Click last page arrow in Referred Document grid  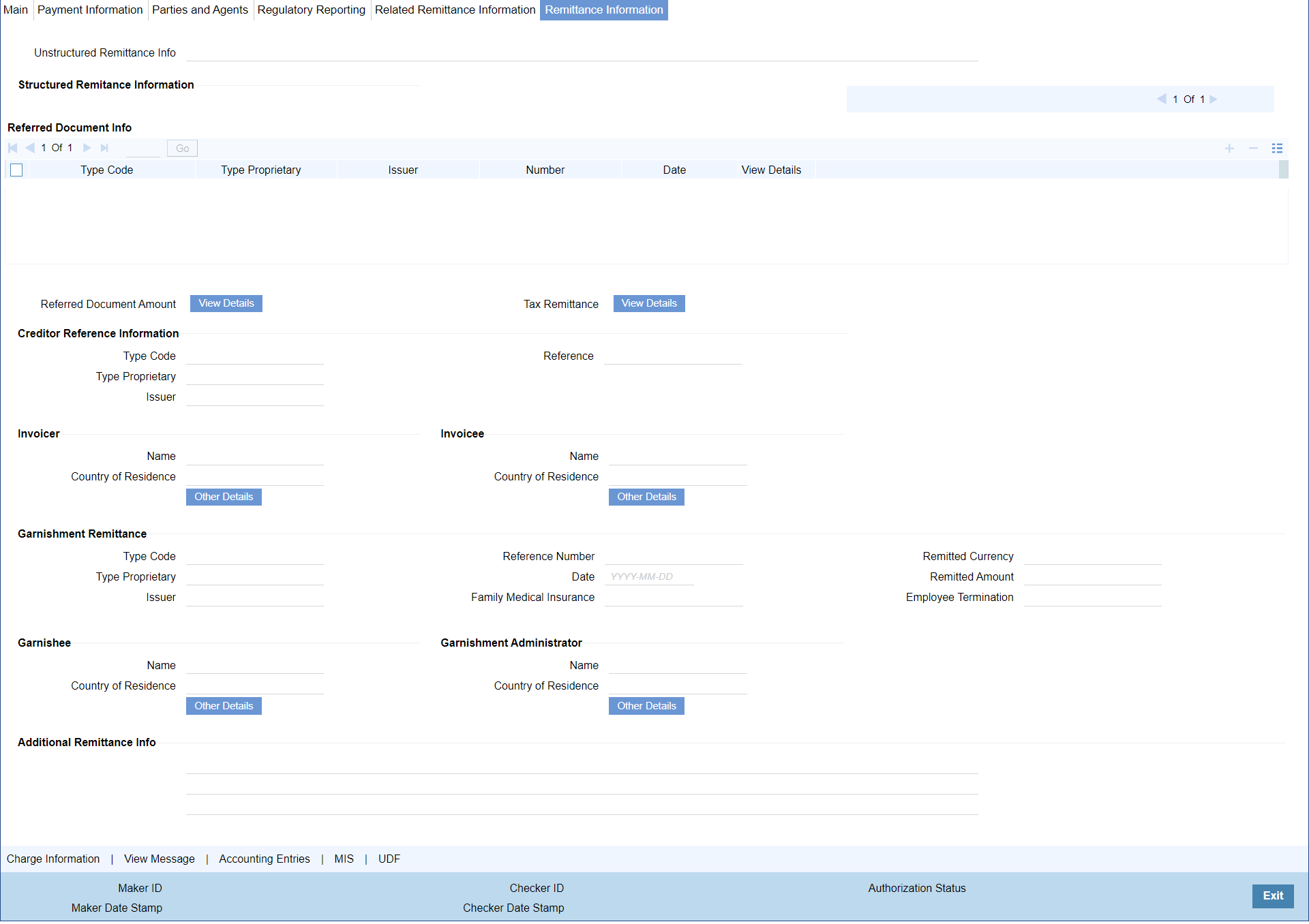tap(104, 148)
